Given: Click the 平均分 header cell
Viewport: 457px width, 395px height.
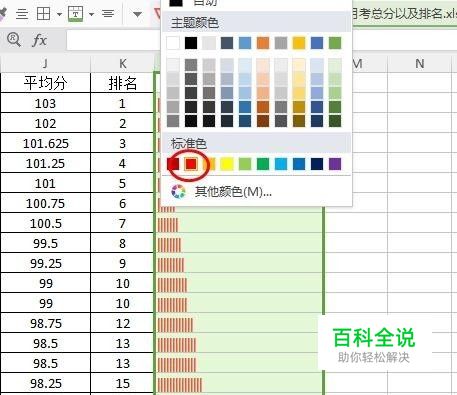Looking at the screenshot, I should [x=45, y=83].
